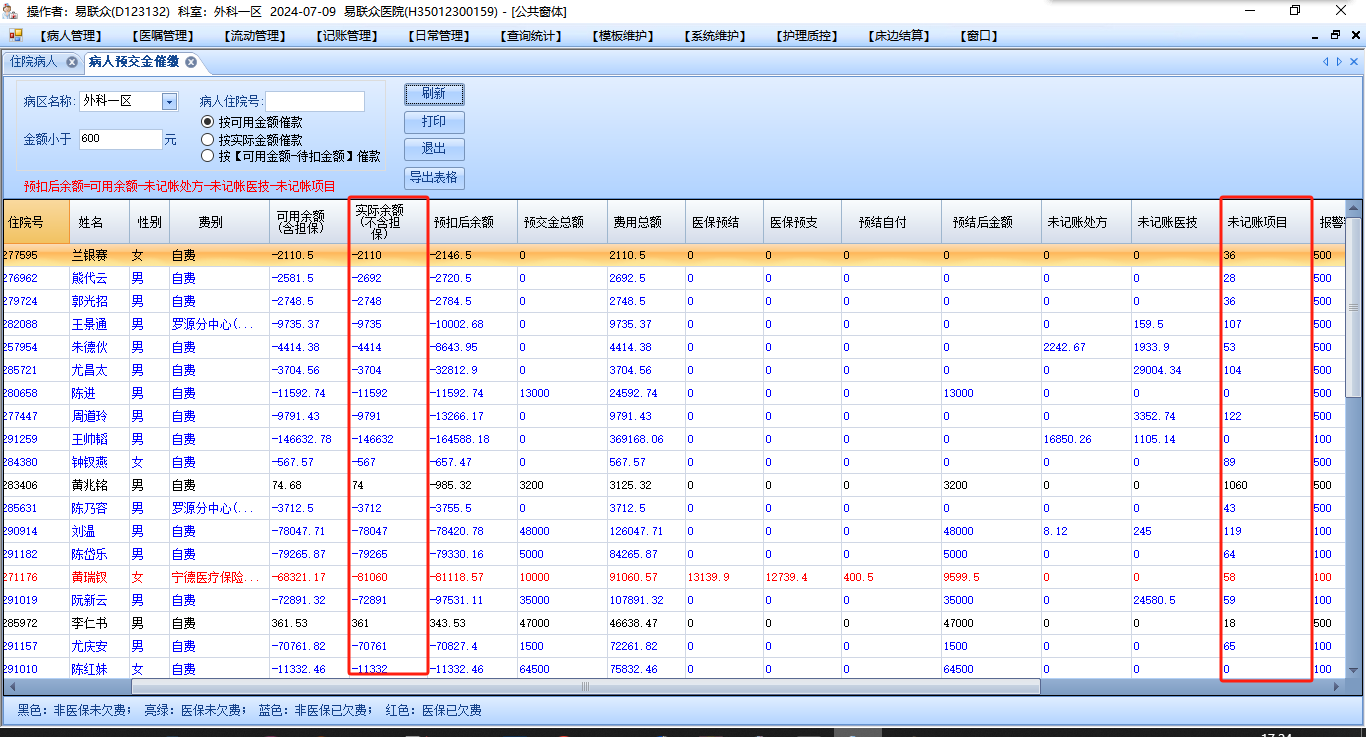Screen dimensions: 1366x737
Task: Click the 退出 button
Action: tap(434, 149)
